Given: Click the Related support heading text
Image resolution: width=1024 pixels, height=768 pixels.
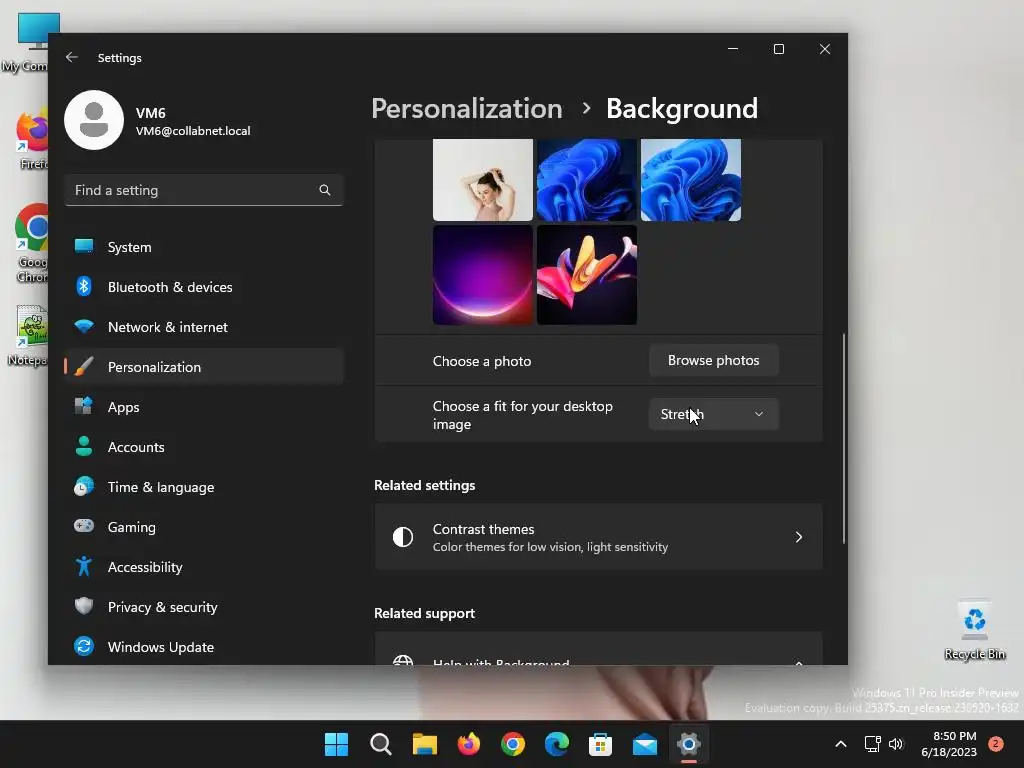Looking at the screenshot, I should [x=424, y=613].
